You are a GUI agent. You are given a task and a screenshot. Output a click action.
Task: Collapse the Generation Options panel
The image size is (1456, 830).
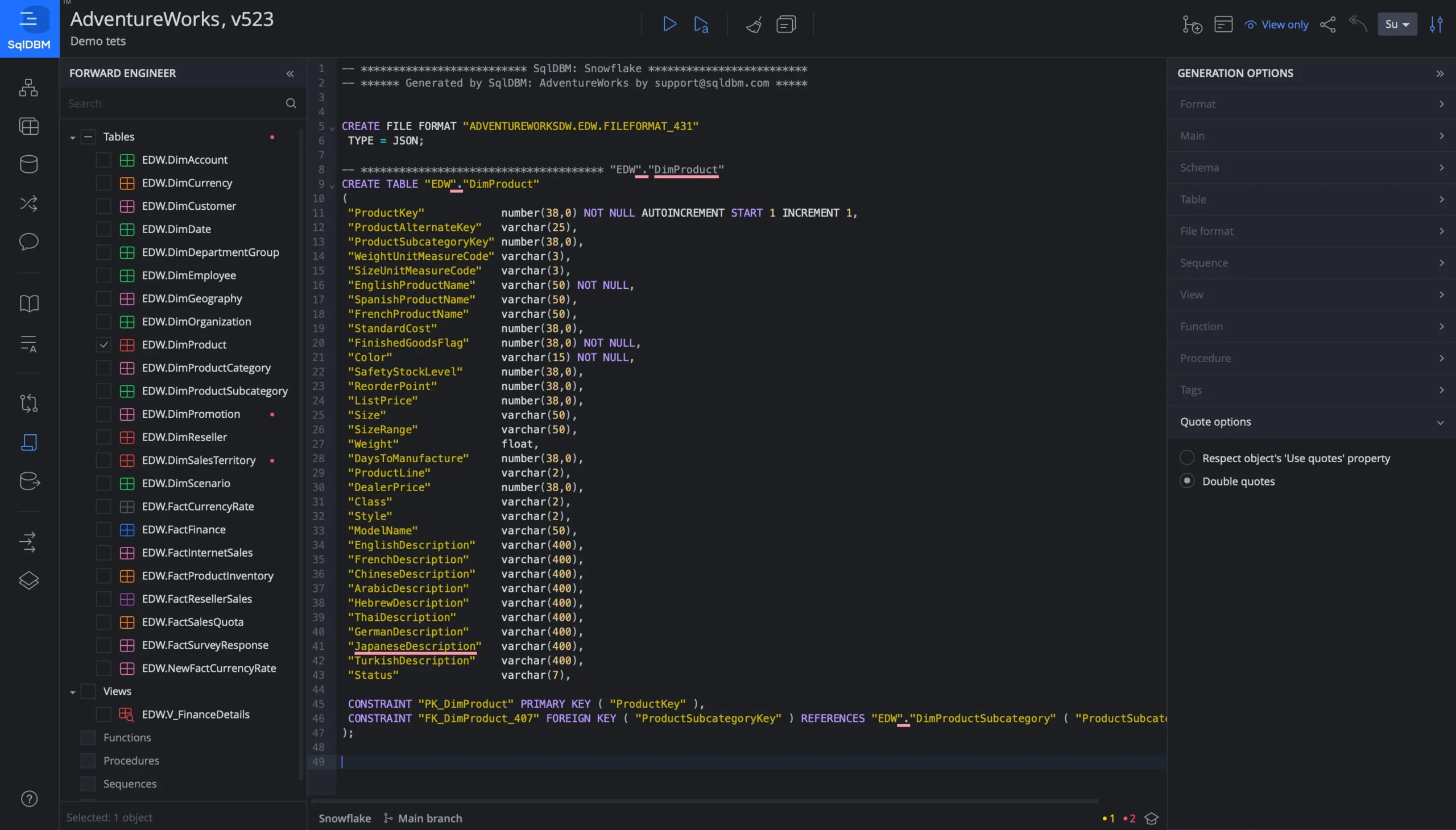click(x=1440, y=73)
